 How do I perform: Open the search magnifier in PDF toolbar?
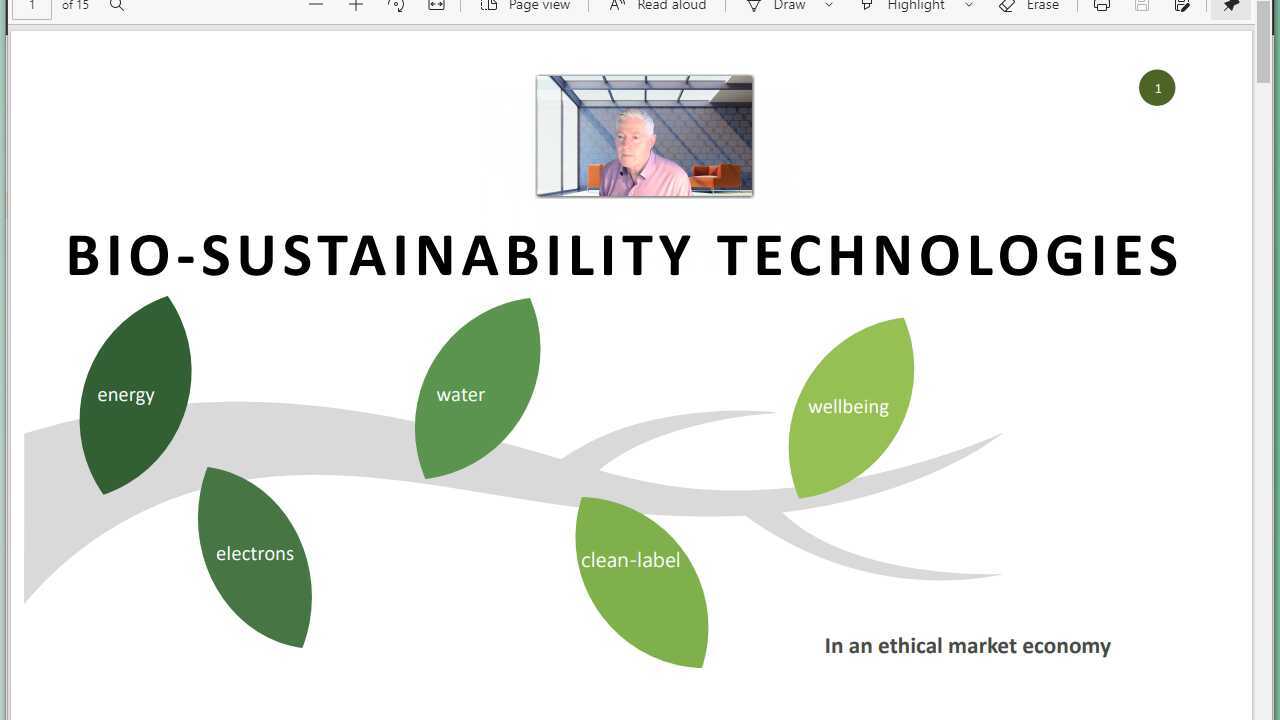117,6
